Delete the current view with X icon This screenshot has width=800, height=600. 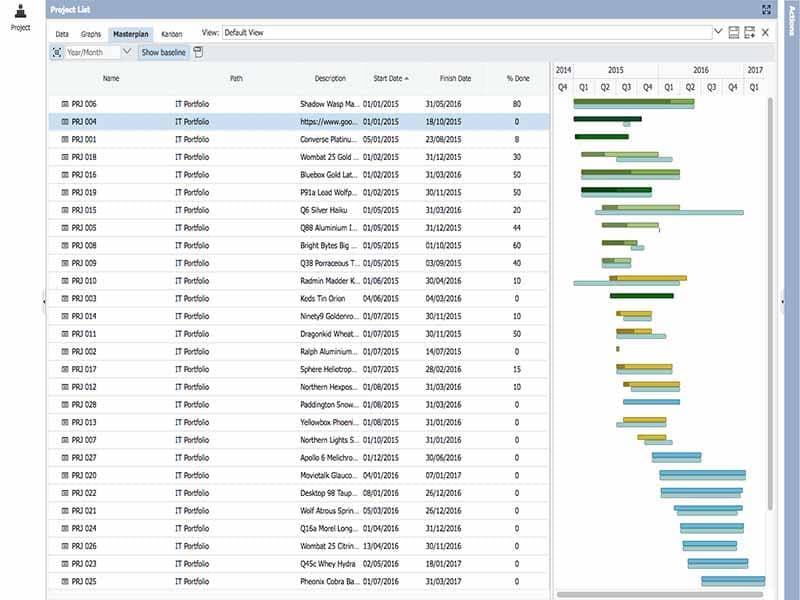point(765,33)
